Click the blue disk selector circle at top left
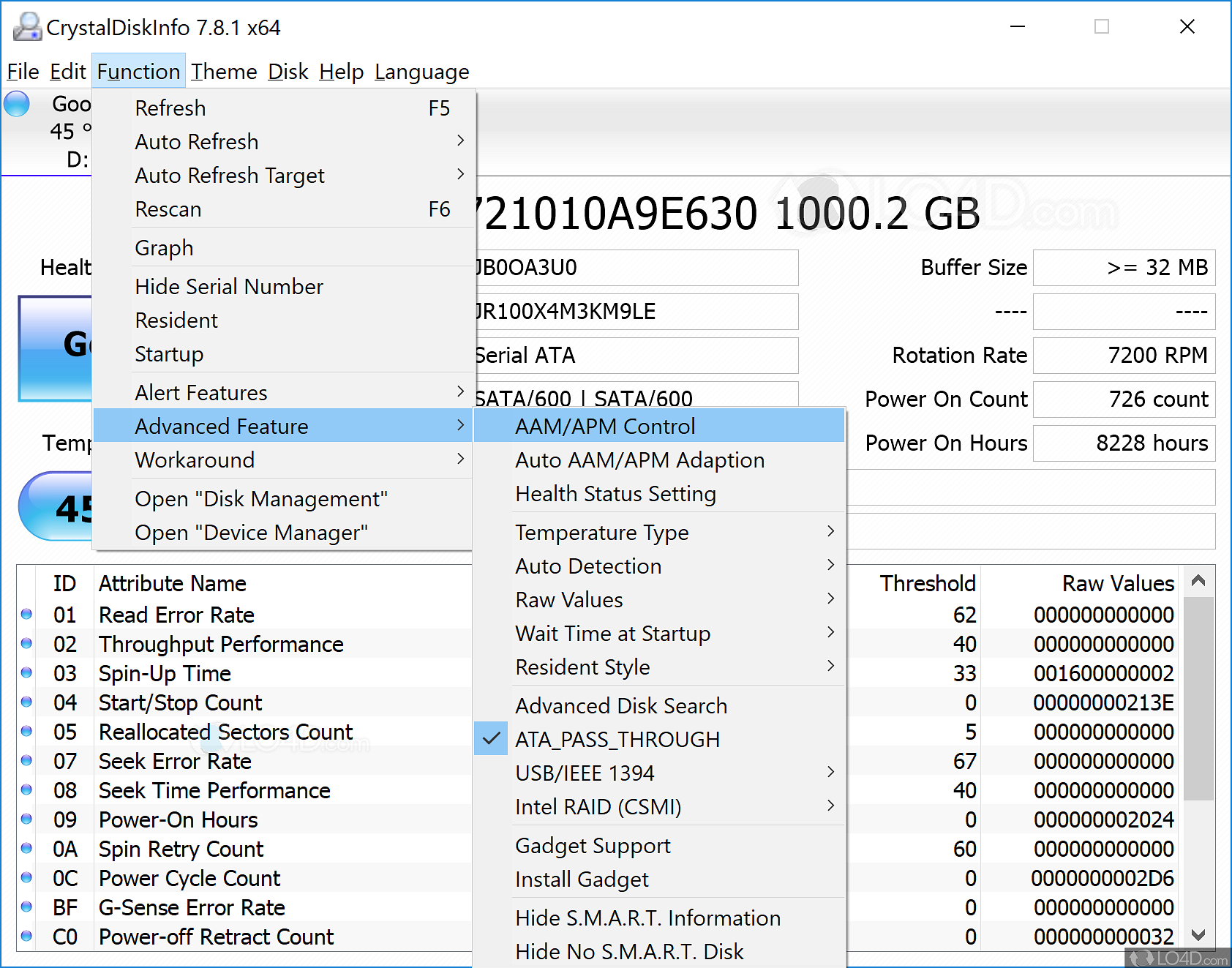 click(x=16, y=104)
